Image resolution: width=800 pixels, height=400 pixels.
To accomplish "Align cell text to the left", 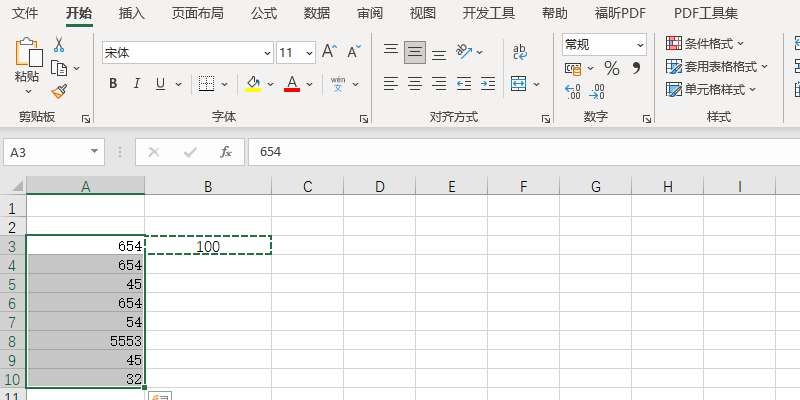I will [391, 83].
